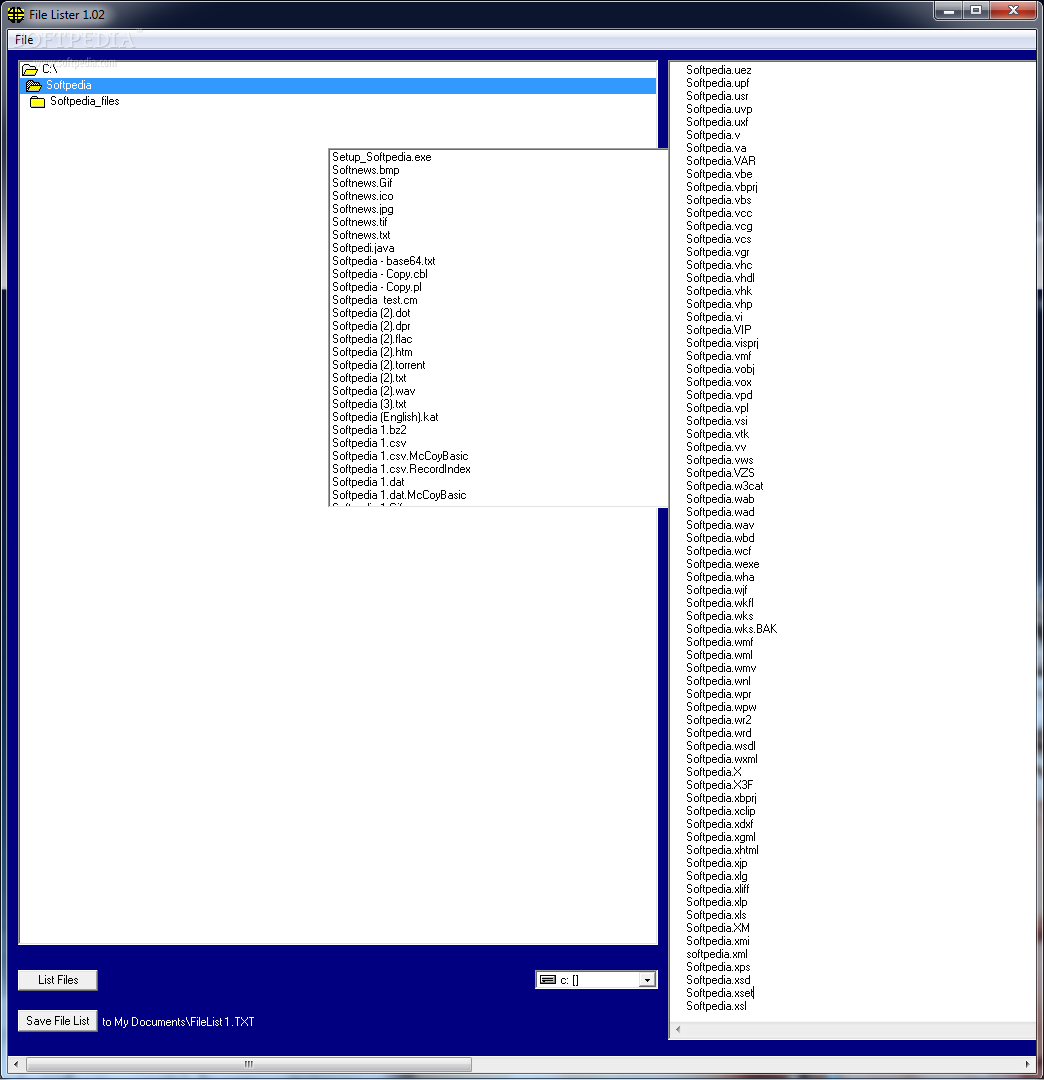Screen dimensions: 1044x1080
Task: Click Softpedia.VAR in output list
Action: (x=720, y=161)
